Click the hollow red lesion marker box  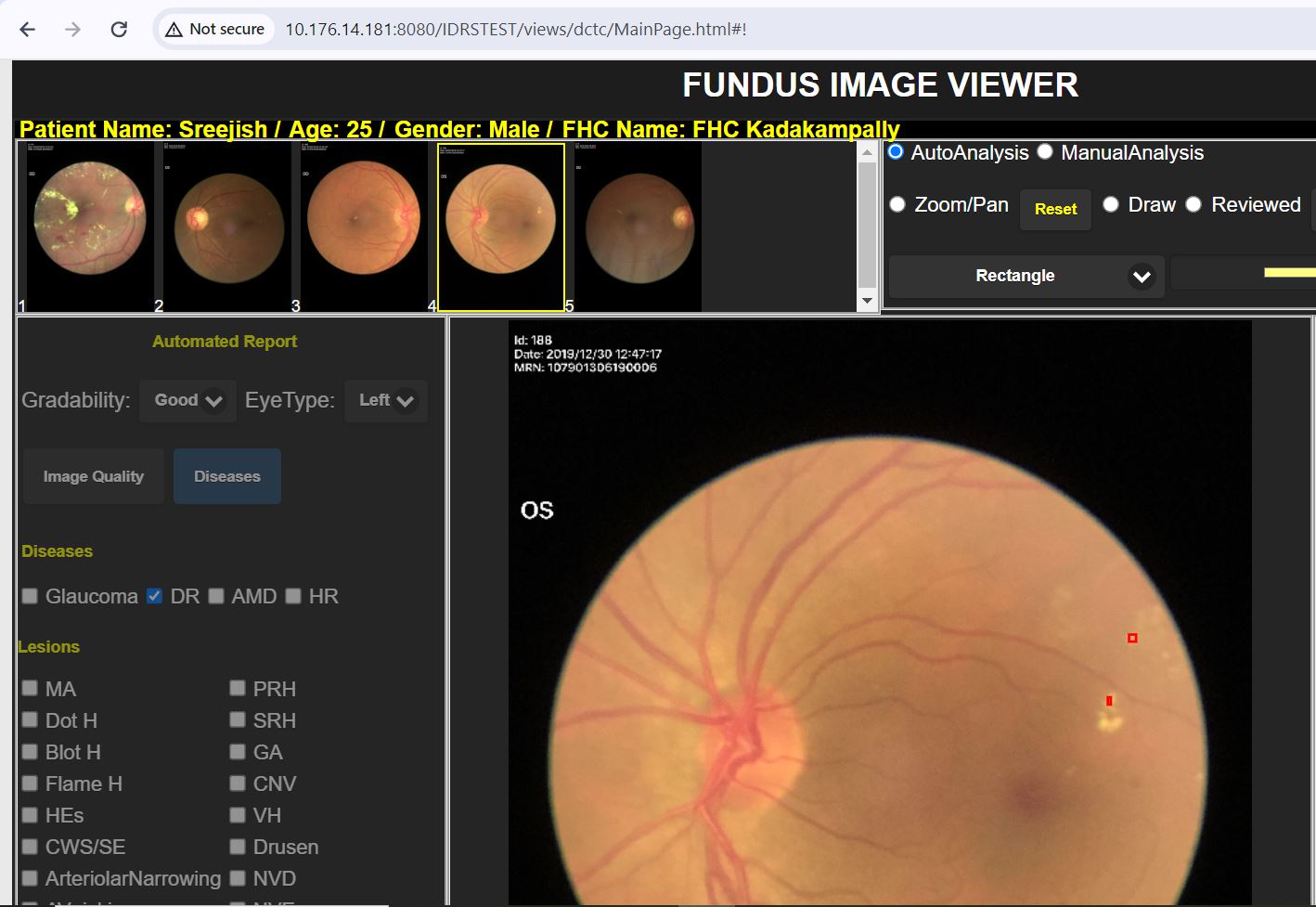coord(1132,638)
